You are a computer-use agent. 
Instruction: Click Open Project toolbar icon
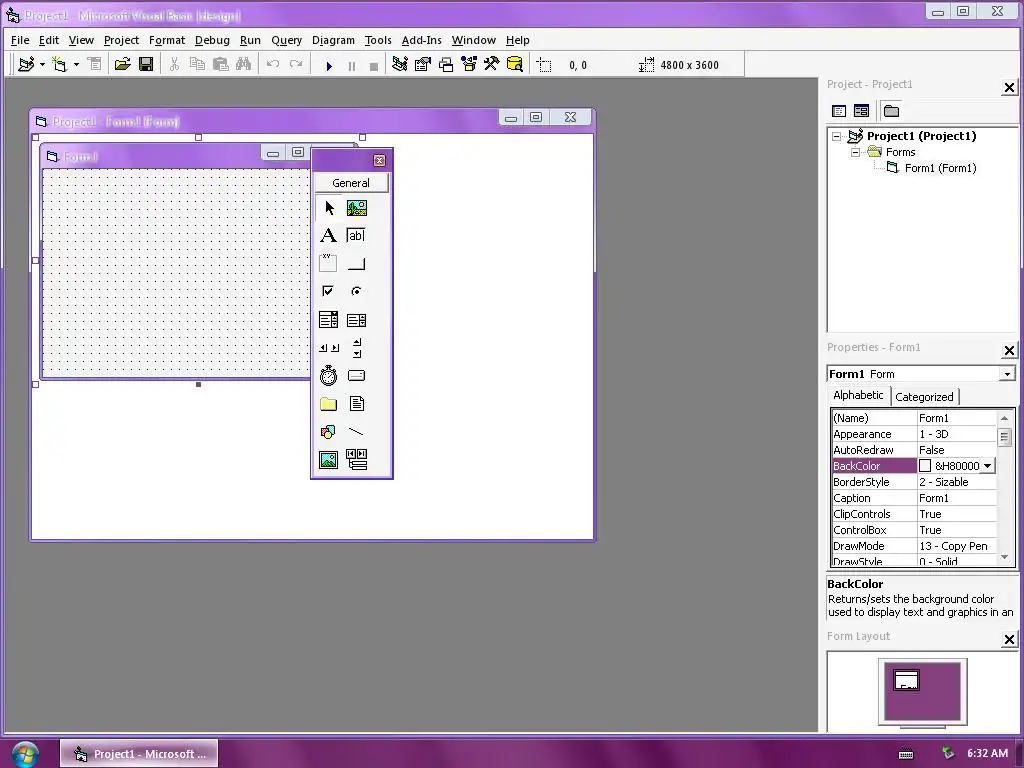coord(122,65)
